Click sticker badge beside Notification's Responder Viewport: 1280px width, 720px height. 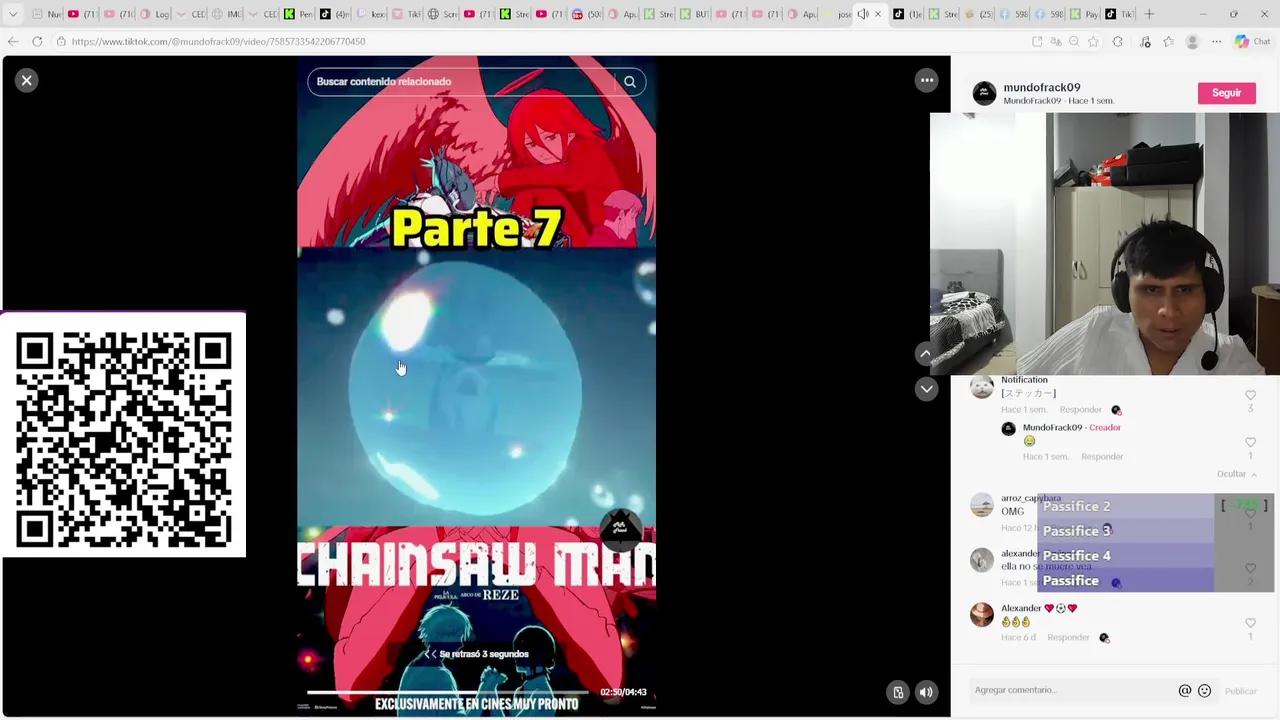1116,410
